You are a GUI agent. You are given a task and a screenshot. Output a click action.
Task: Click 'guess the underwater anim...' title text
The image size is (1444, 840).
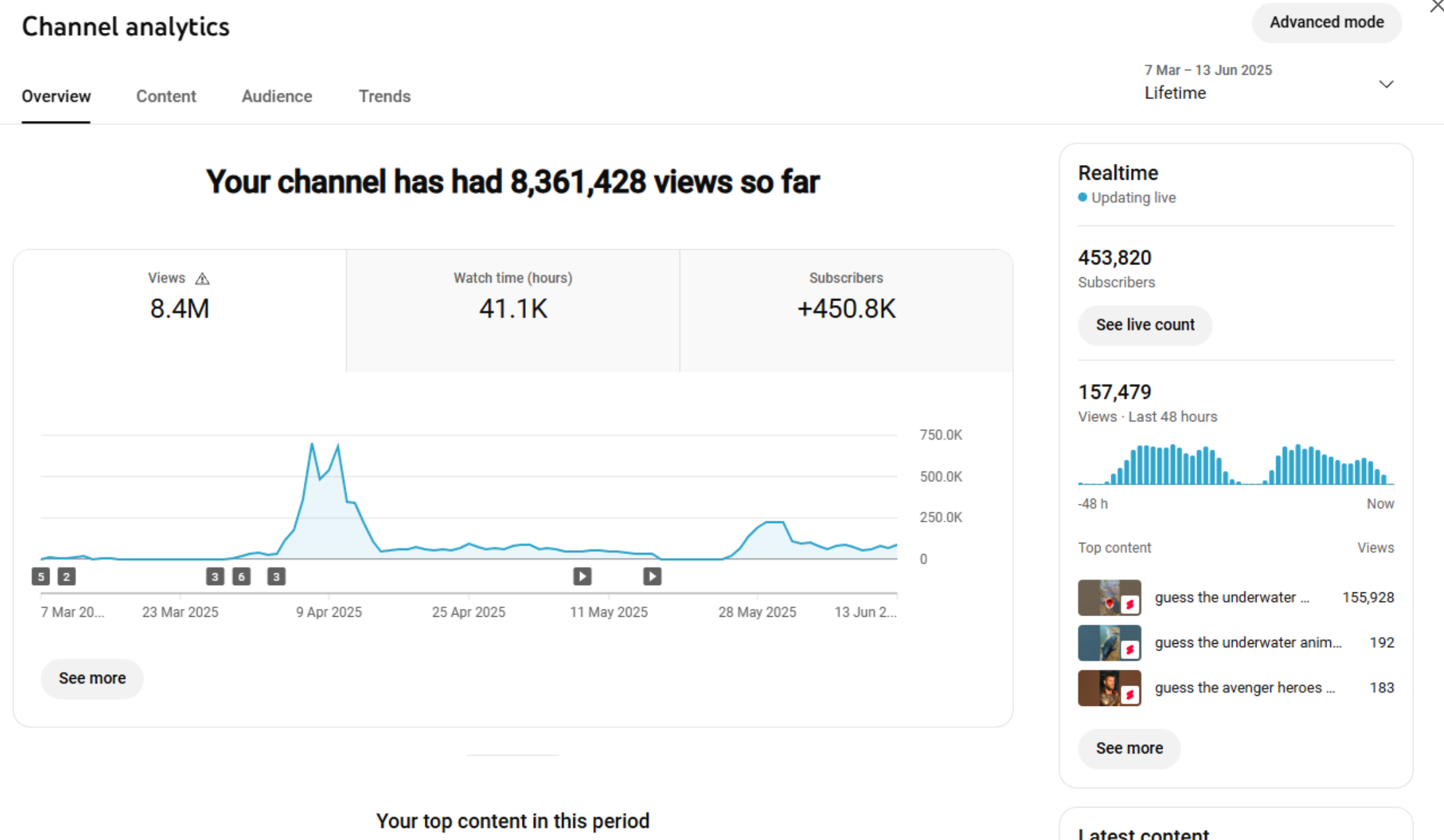[1248, 643]
